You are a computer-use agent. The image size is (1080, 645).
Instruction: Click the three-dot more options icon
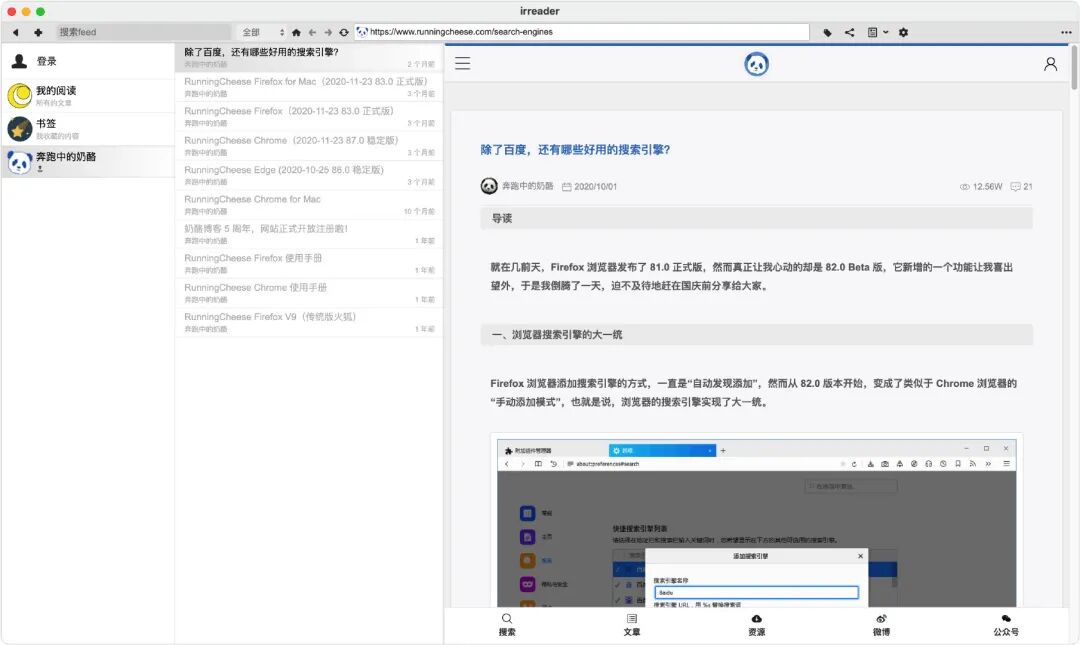coord(1066,32)
